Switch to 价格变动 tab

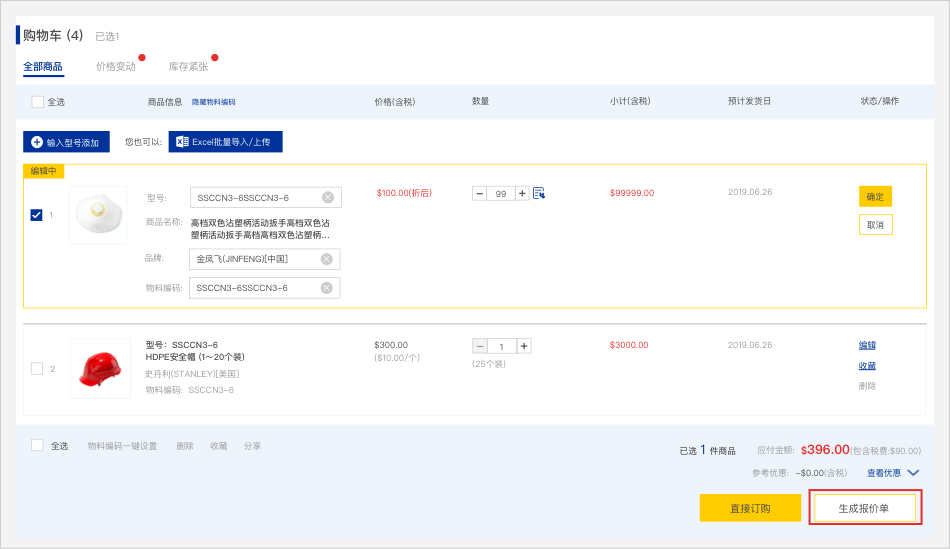coord(115,67)
